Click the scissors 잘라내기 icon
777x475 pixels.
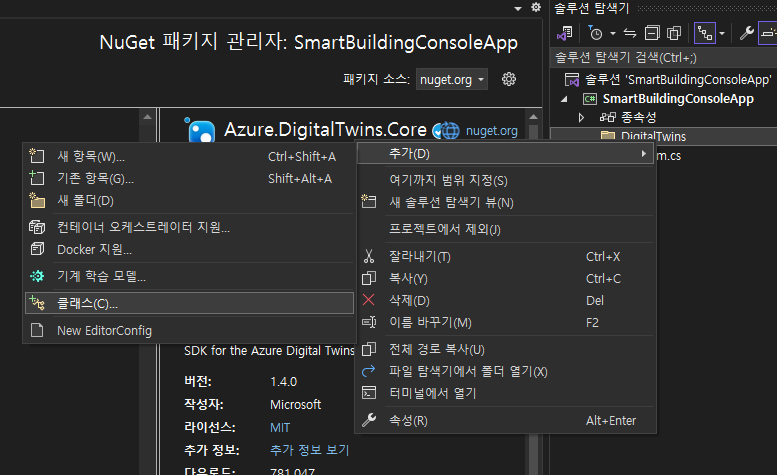point(369,256)
